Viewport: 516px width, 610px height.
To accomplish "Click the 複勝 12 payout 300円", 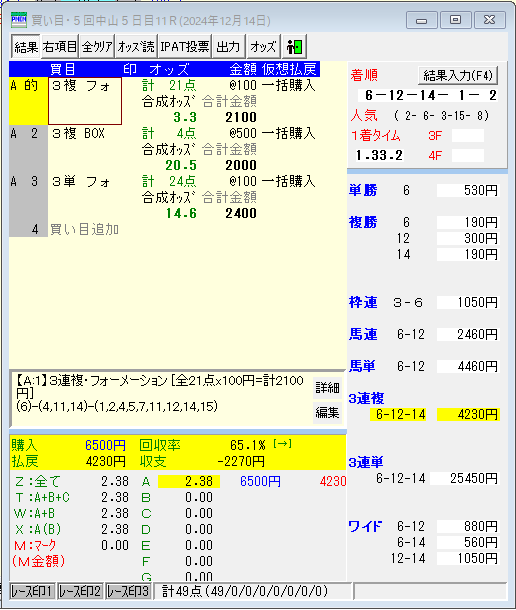I will tap(468, 238).
